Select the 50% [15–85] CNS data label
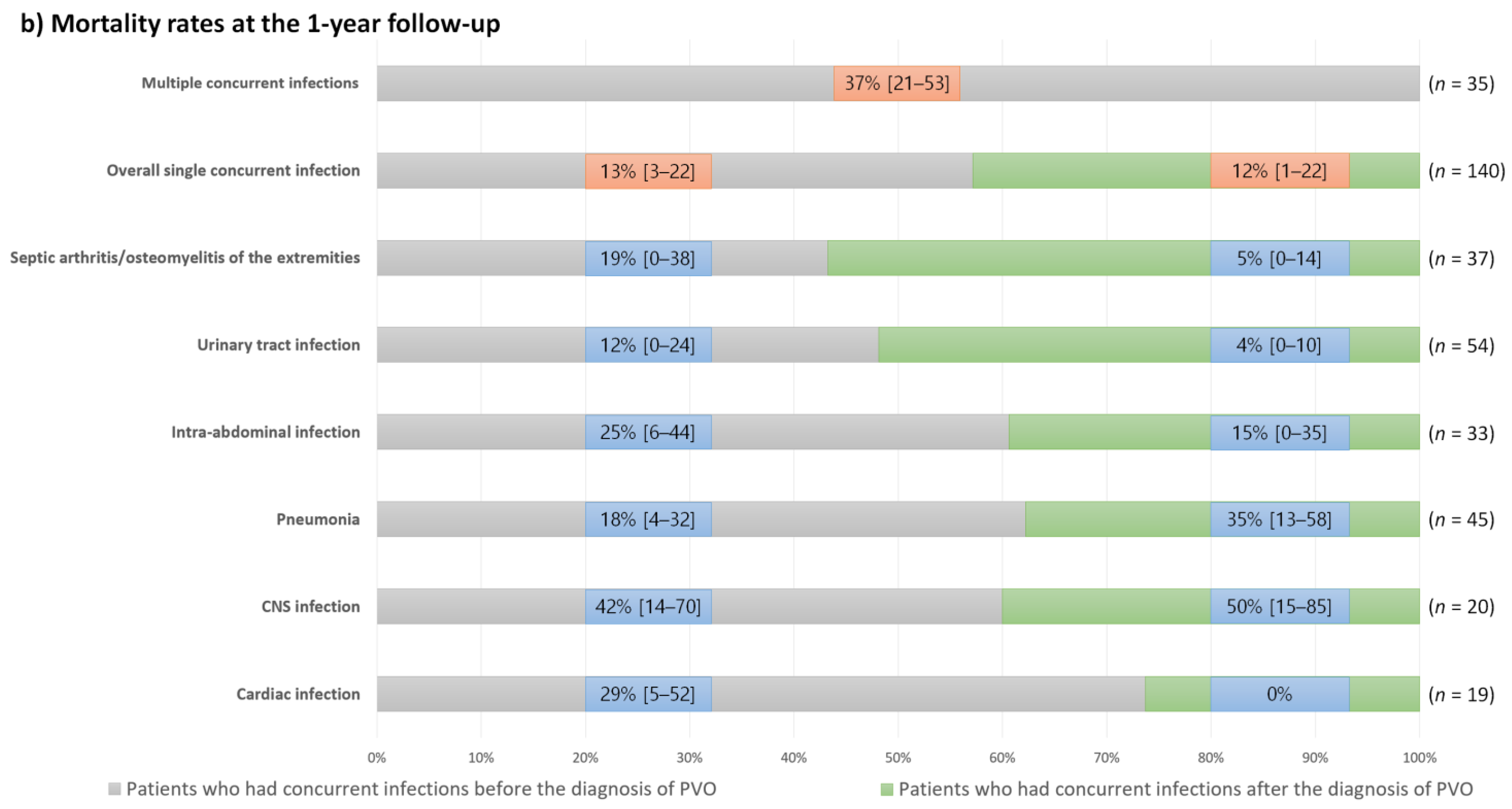 click(x=1279, y=606)
